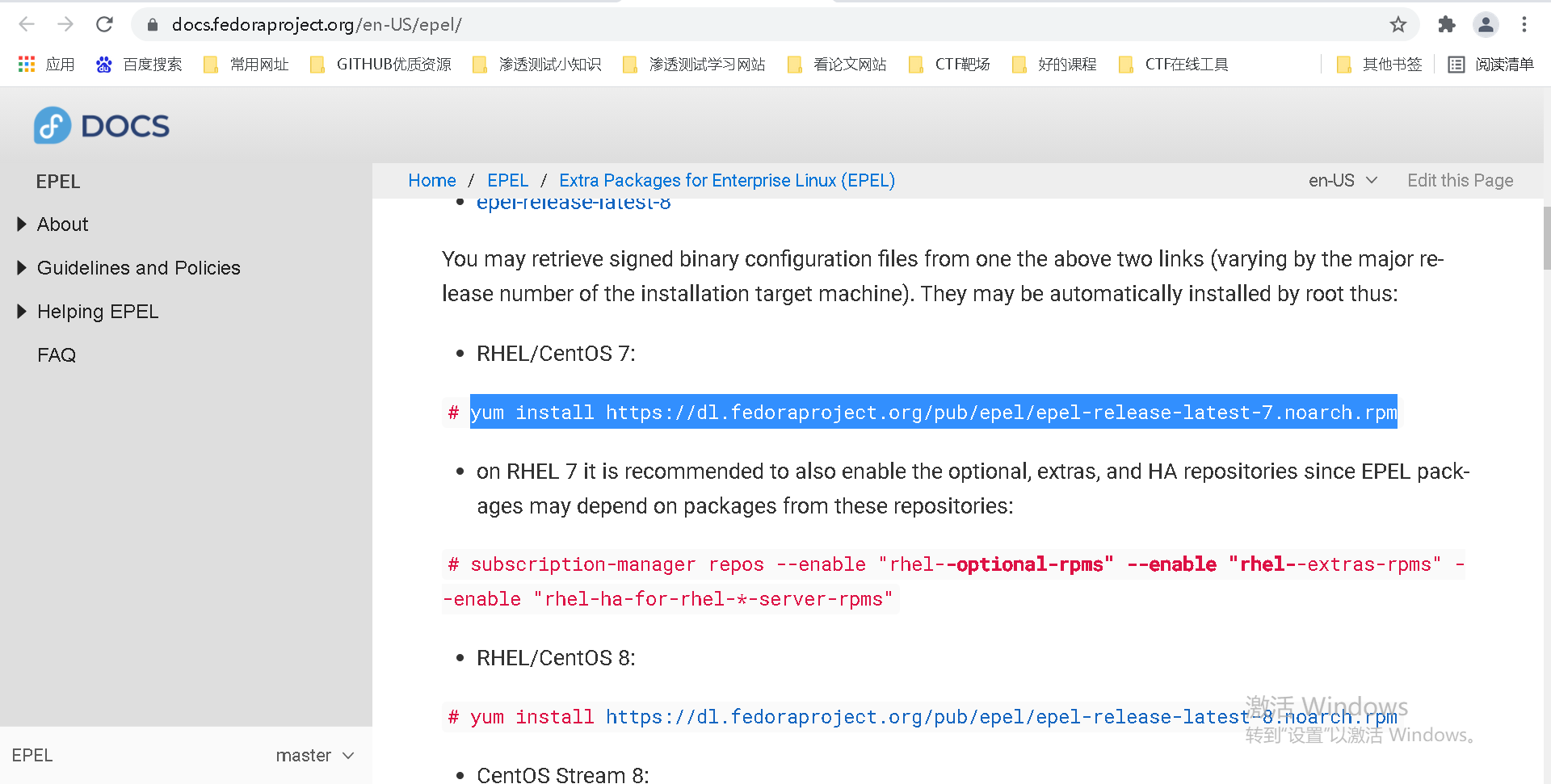The image size is (1551, 784).
Task: Open the master version dropdown
Action: tap(315, 756)
